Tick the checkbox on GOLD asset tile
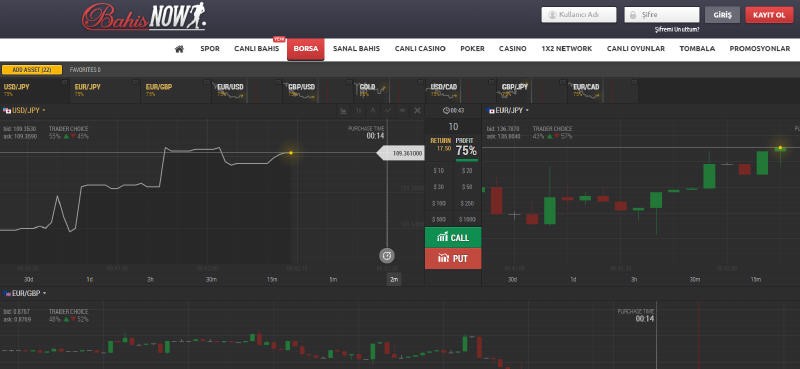 click(420, 82)
